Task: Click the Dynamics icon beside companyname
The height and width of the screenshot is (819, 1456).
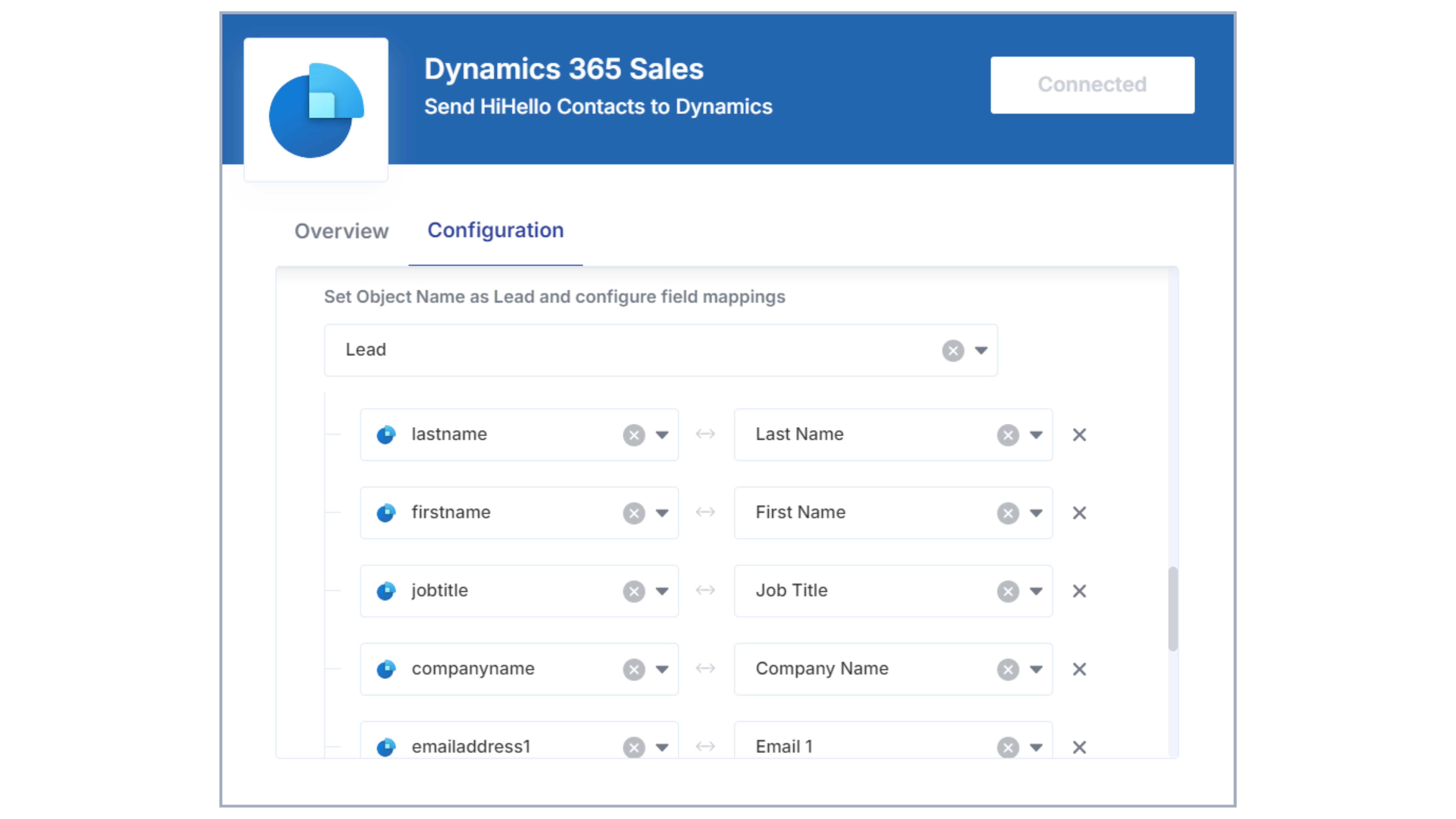Action: coord(386,669)
